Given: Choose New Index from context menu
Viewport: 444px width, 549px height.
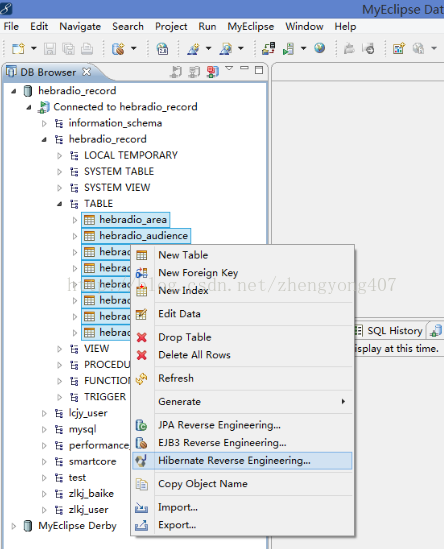Looking at the screenshot, I should click(x=242, y=291).
